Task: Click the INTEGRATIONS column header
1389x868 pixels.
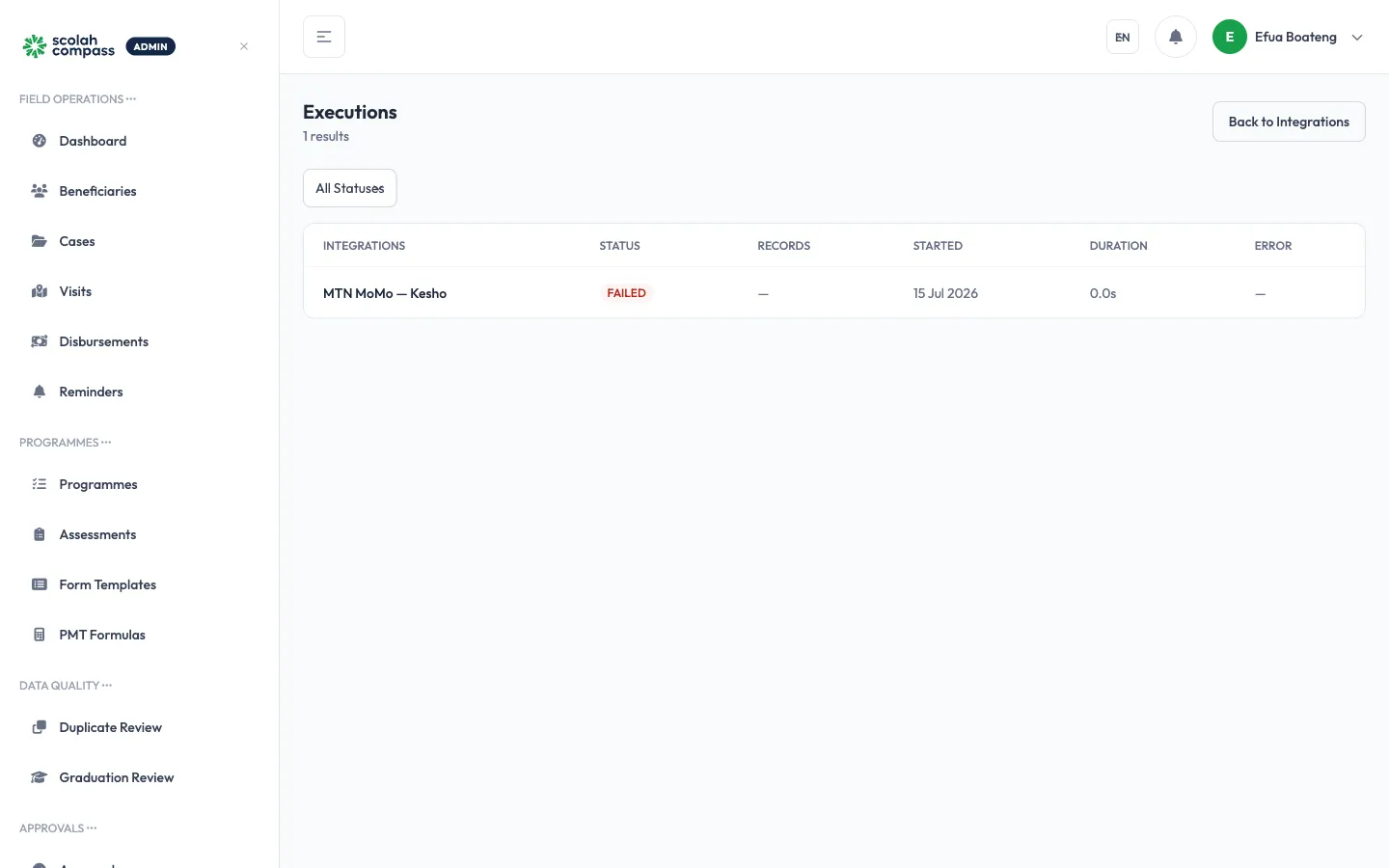Action: (x=364, y=246)
